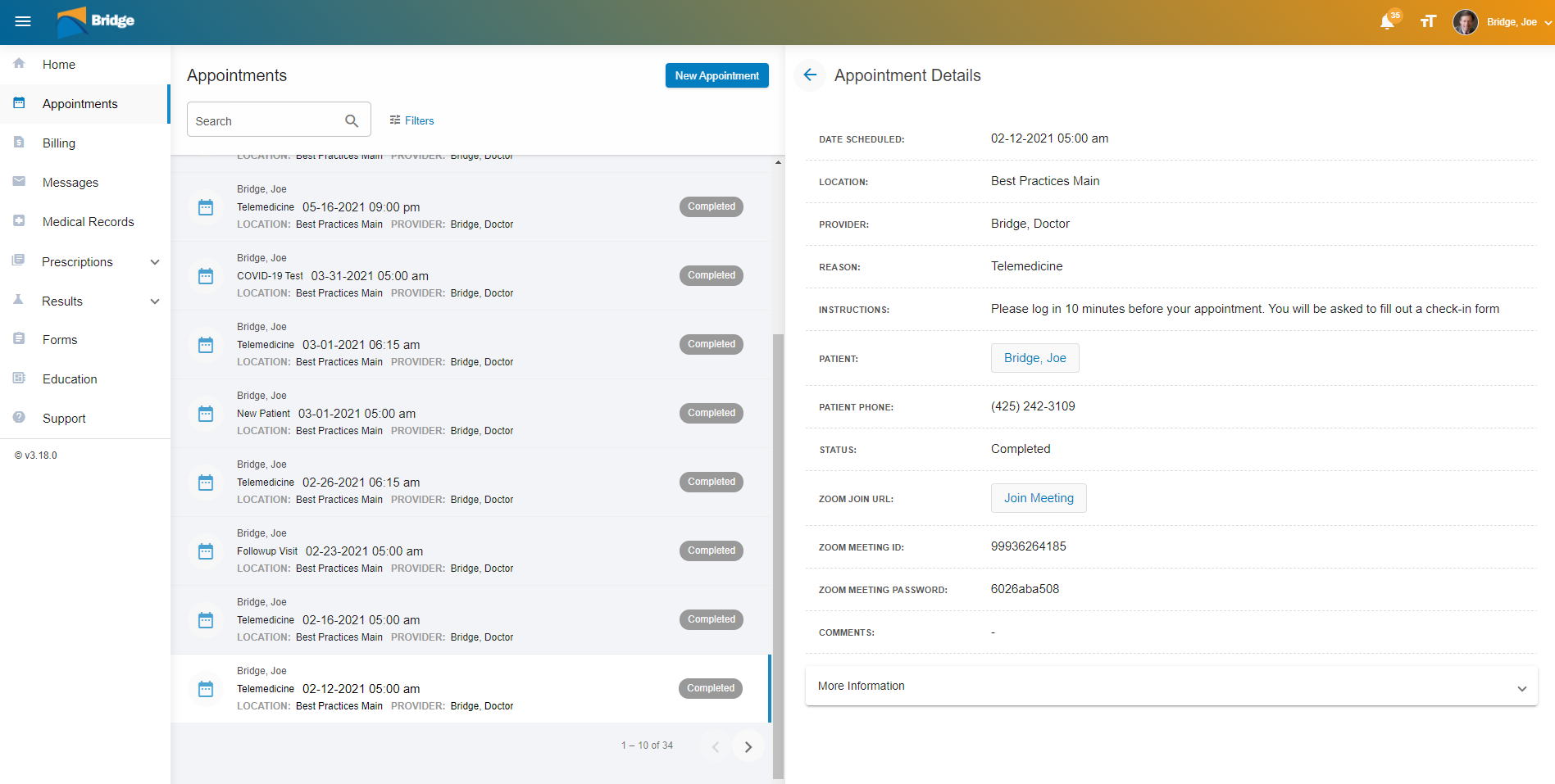The image size is (1555, 784).
Task: Click pagination text 1 – 10 of 34
Action: tap(647, 745)
